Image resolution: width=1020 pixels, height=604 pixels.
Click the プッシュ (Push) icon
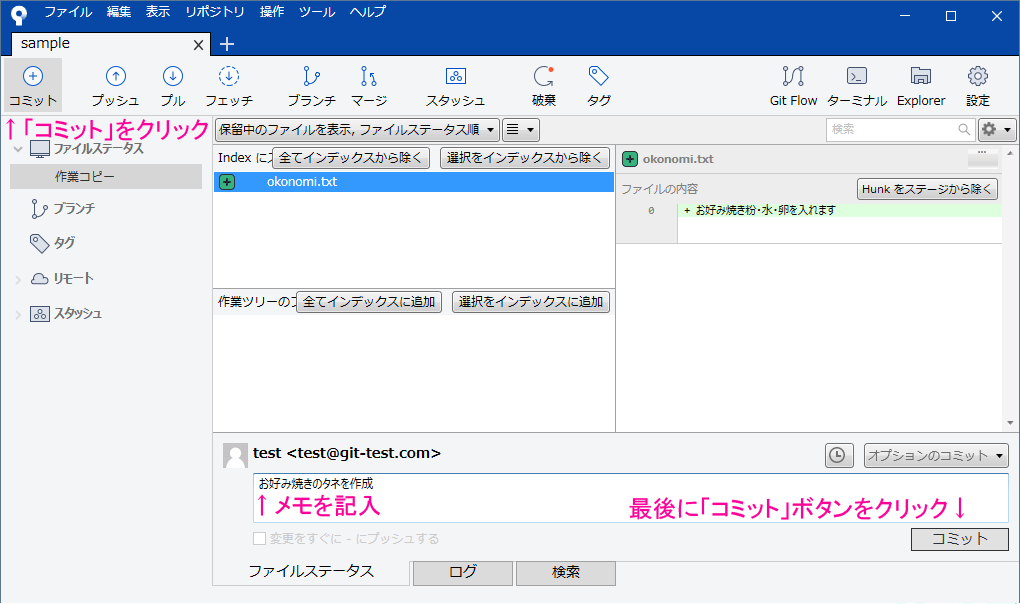[x=114, y=84]
